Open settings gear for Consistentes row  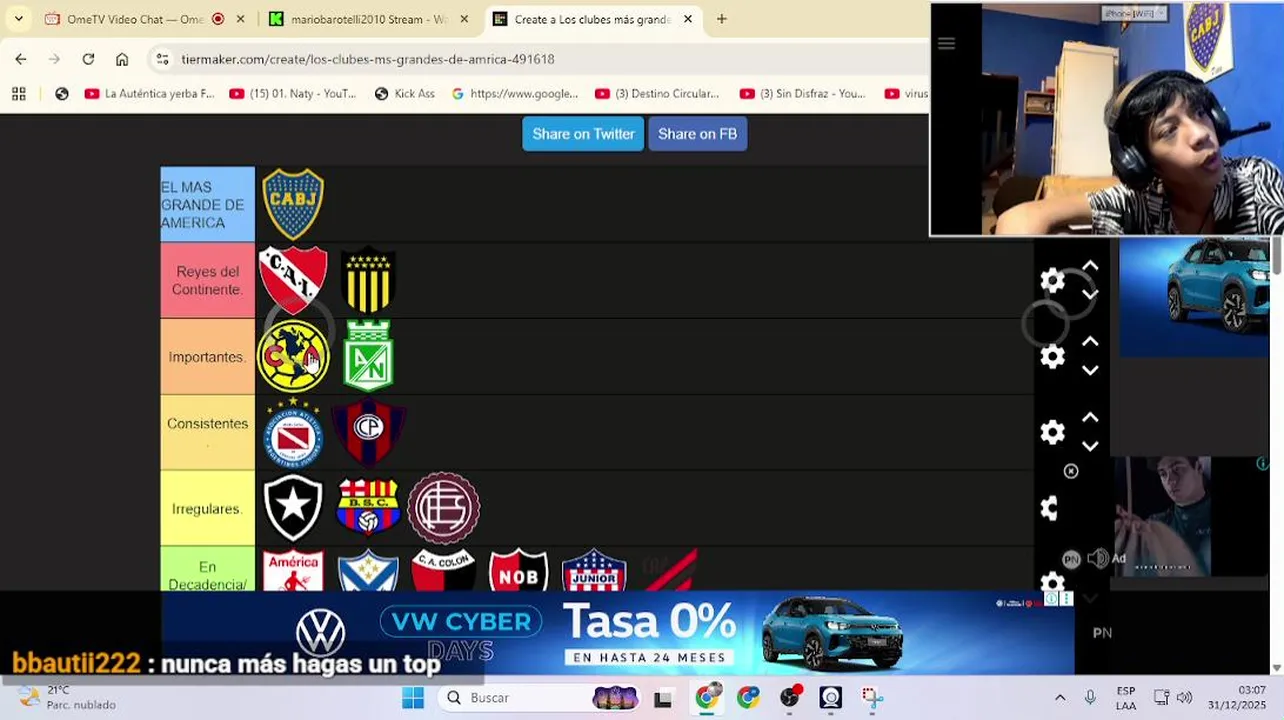(1052, 432)
